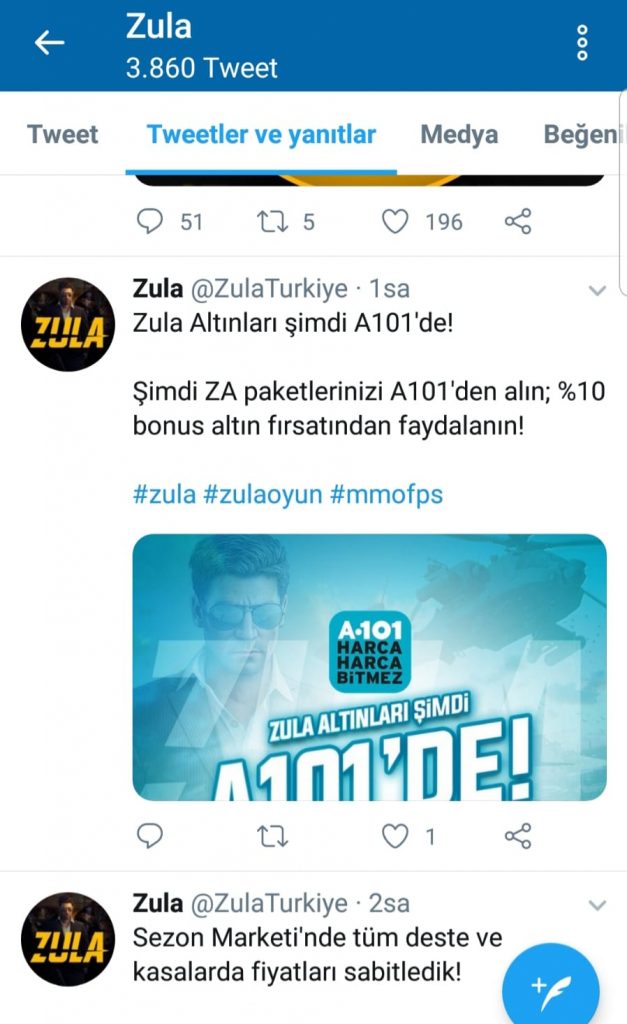Share the tweet with 196 likes
The height and width of the screenshot is (1024, 627).
click(518, 221)
